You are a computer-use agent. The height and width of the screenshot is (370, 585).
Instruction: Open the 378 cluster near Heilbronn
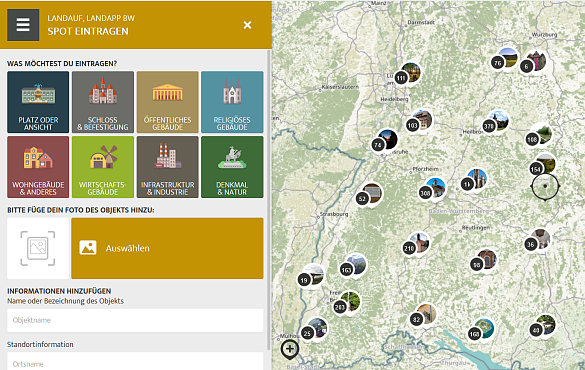click(x=495, y=122)
